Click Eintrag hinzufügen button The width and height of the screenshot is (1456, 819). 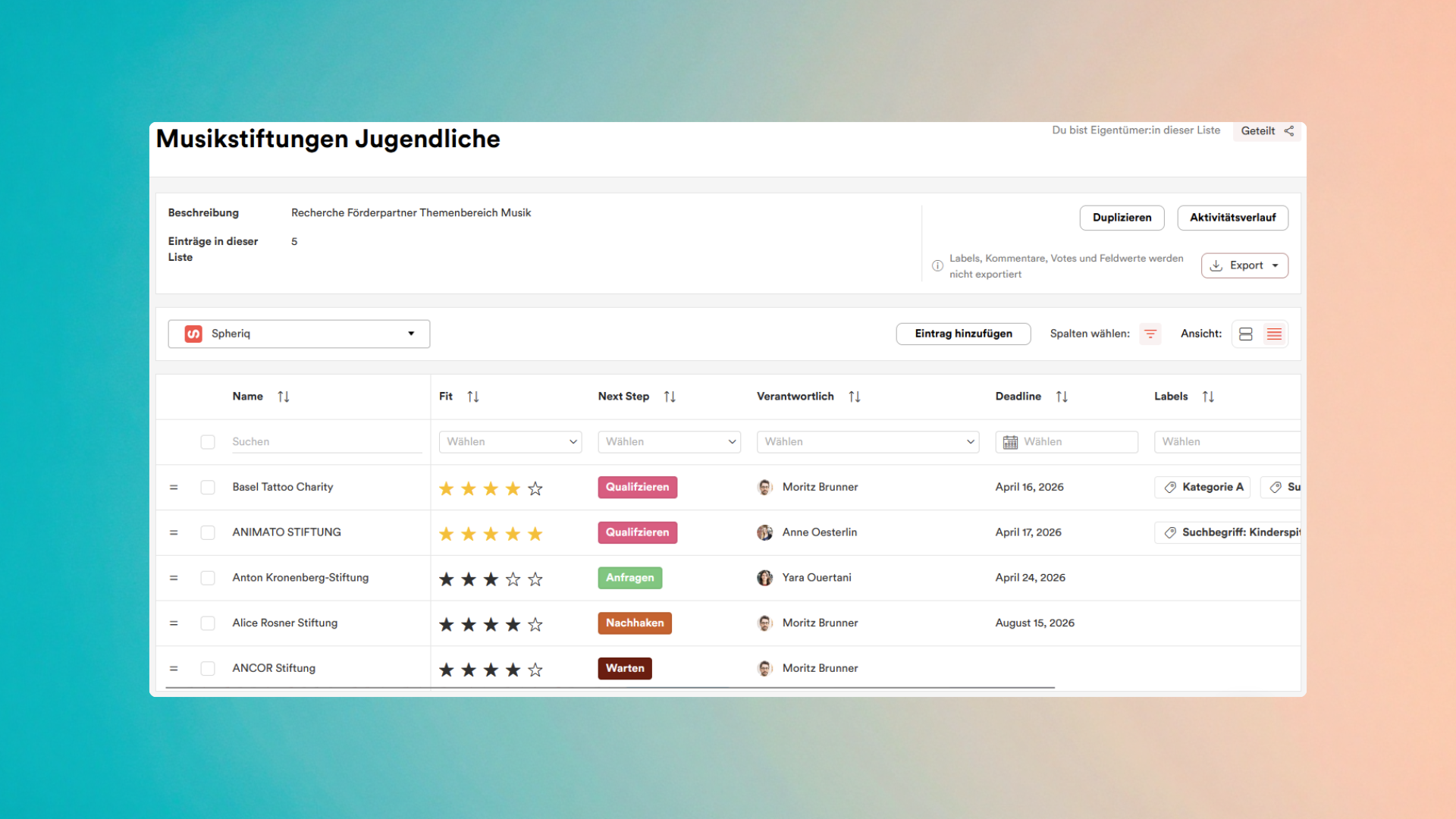[963, 334]
